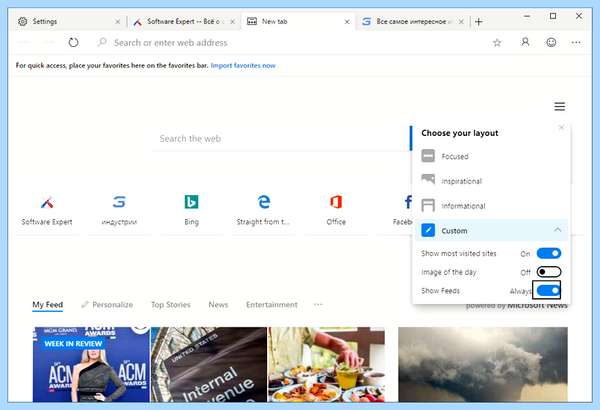Viewport: 600px width, 410px height.
Task: Click the smiley feedback icon
Action: tap(551, 42)
